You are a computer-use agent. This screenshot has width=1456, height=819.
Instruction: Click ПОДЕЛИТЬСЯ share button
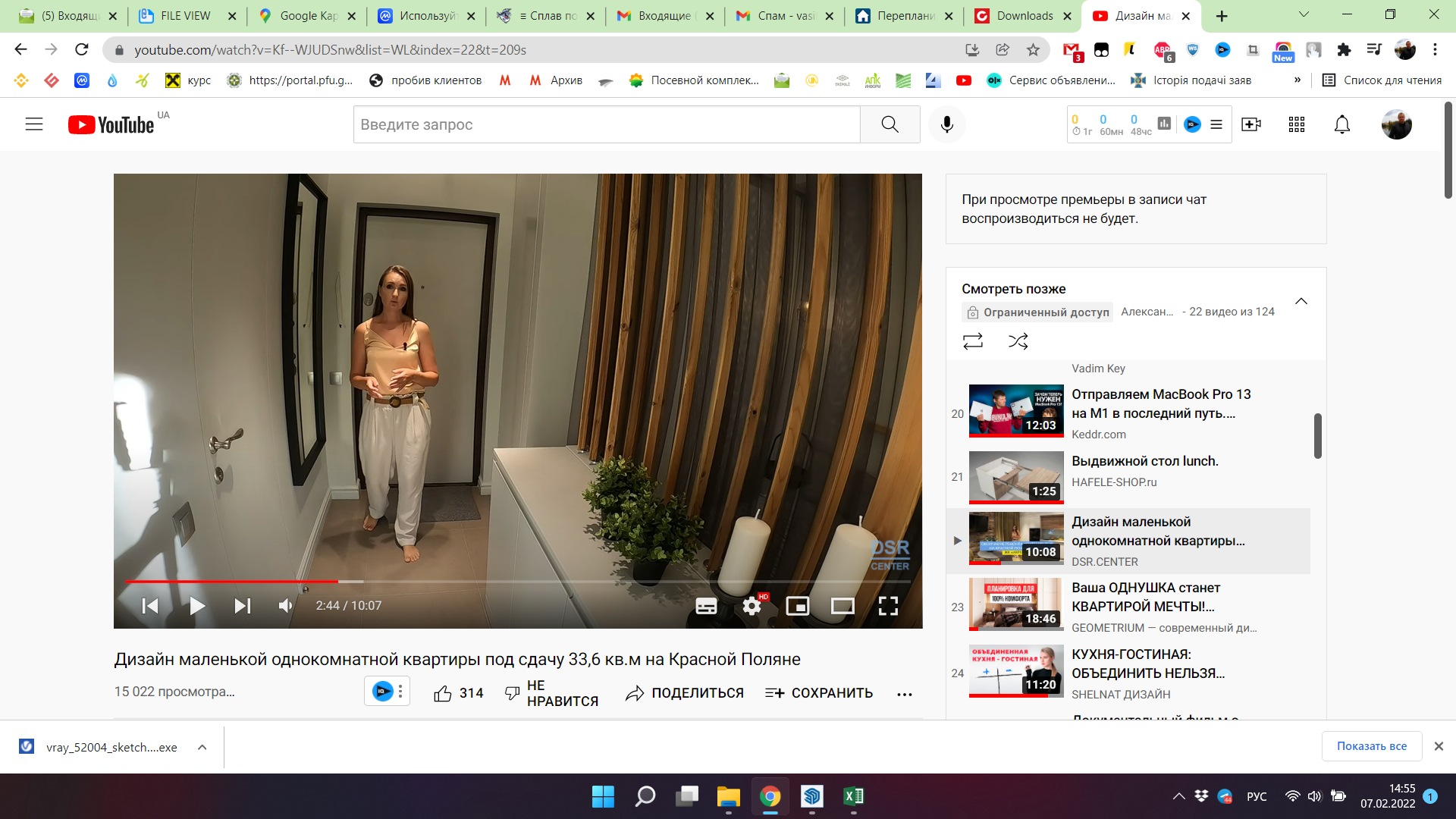685,693
